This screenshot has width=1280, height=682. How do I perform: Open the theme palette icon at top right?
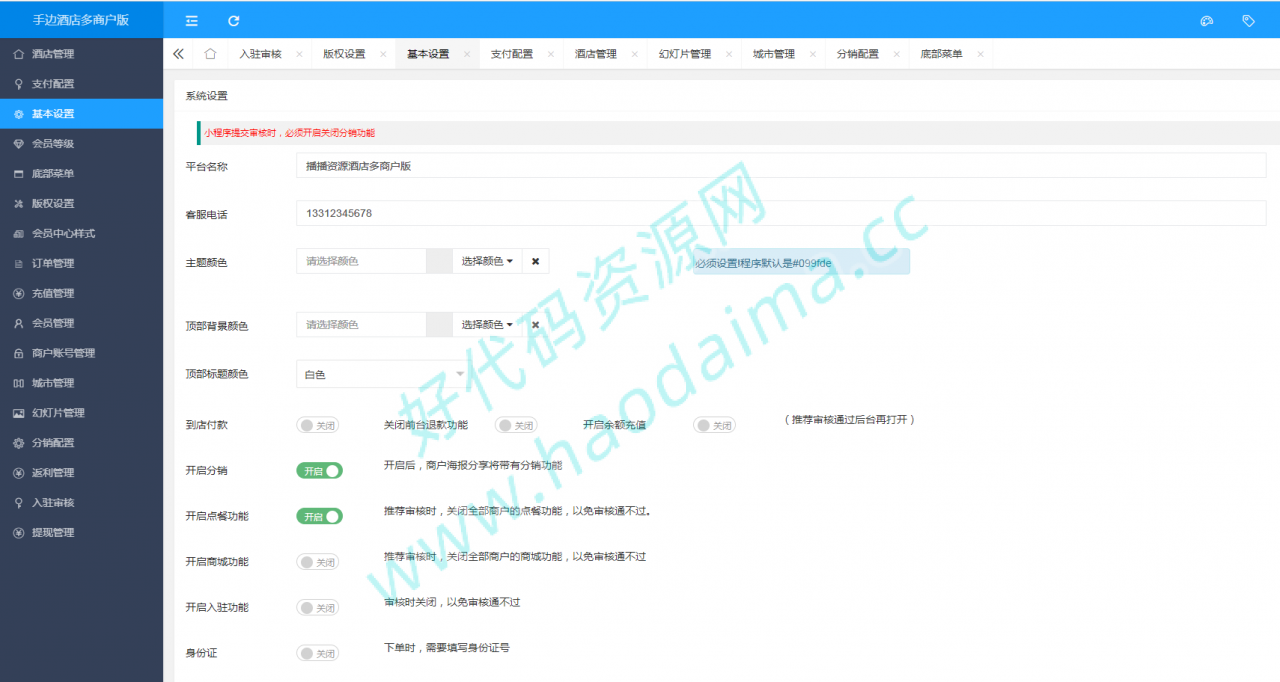point(1206,20)
